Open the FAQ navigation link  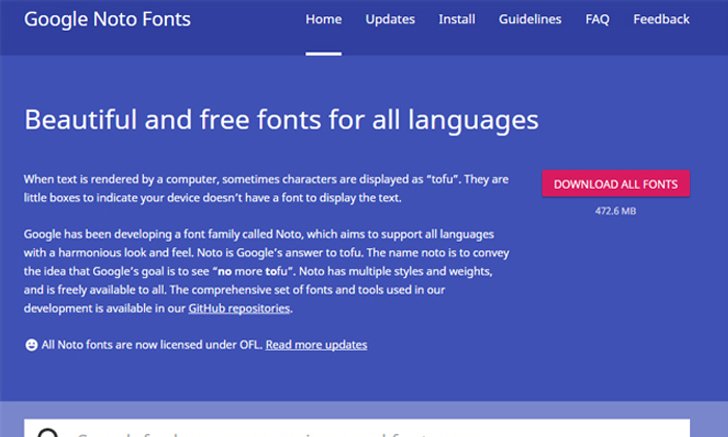[597, 19]
